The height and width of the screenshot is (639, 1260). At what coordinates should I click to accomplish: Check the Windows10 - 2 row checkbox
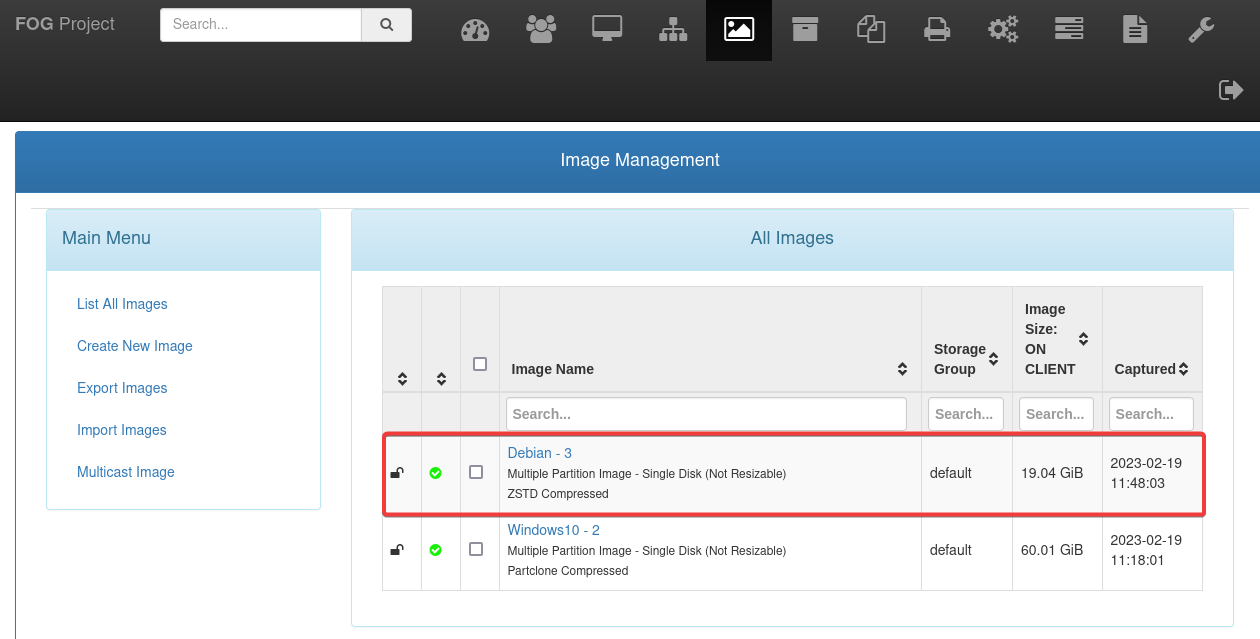(x=476, y=549)
